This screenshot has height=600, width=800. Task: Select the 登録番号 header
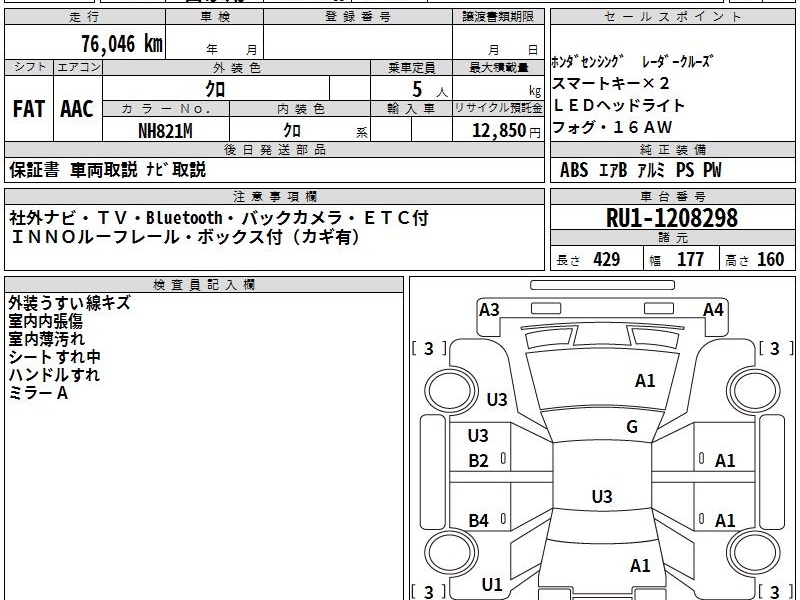click(x=358, y=17)
